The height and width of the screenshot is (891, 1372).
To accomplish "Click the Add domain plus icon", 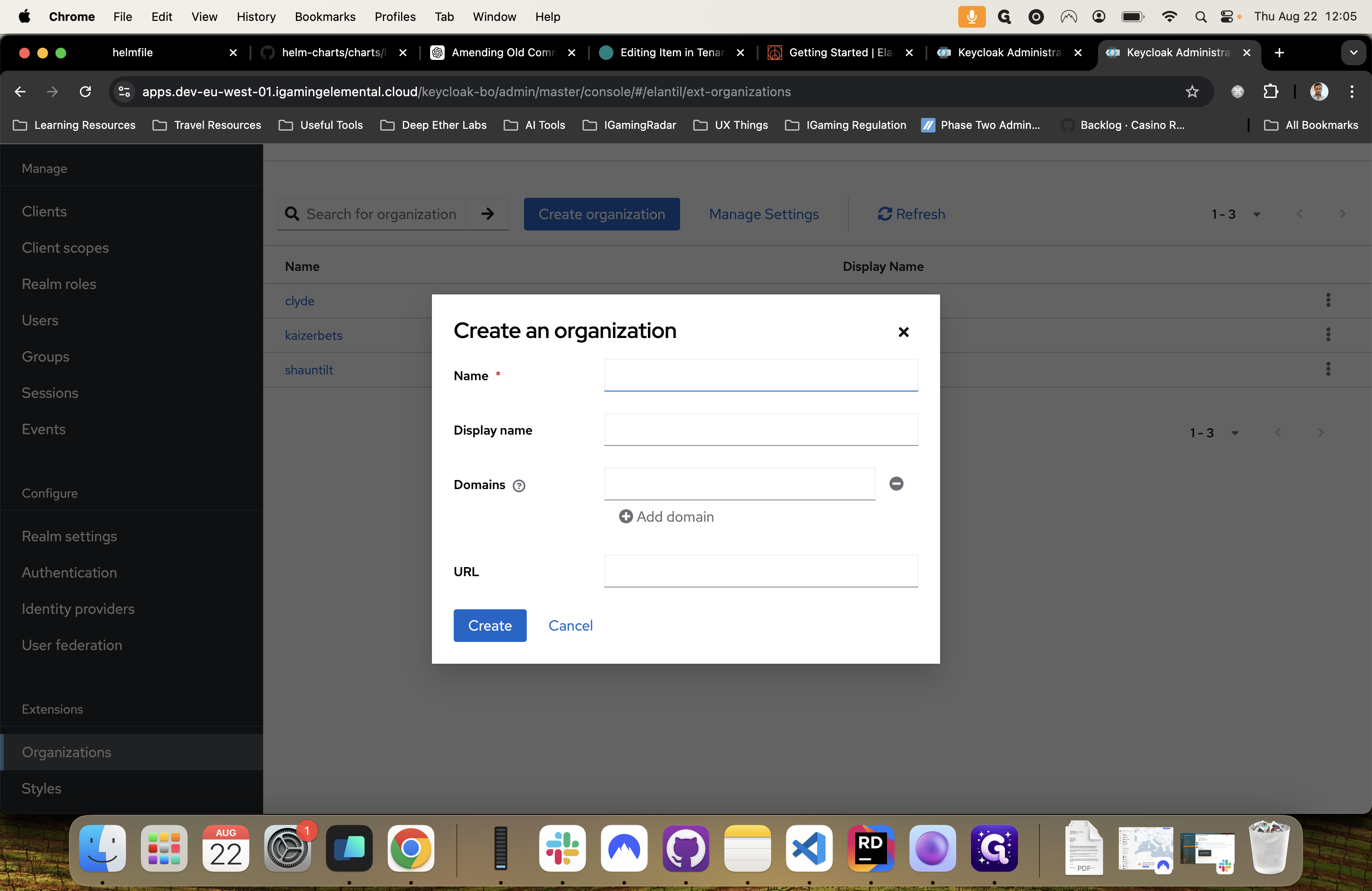I will [626, 516].
